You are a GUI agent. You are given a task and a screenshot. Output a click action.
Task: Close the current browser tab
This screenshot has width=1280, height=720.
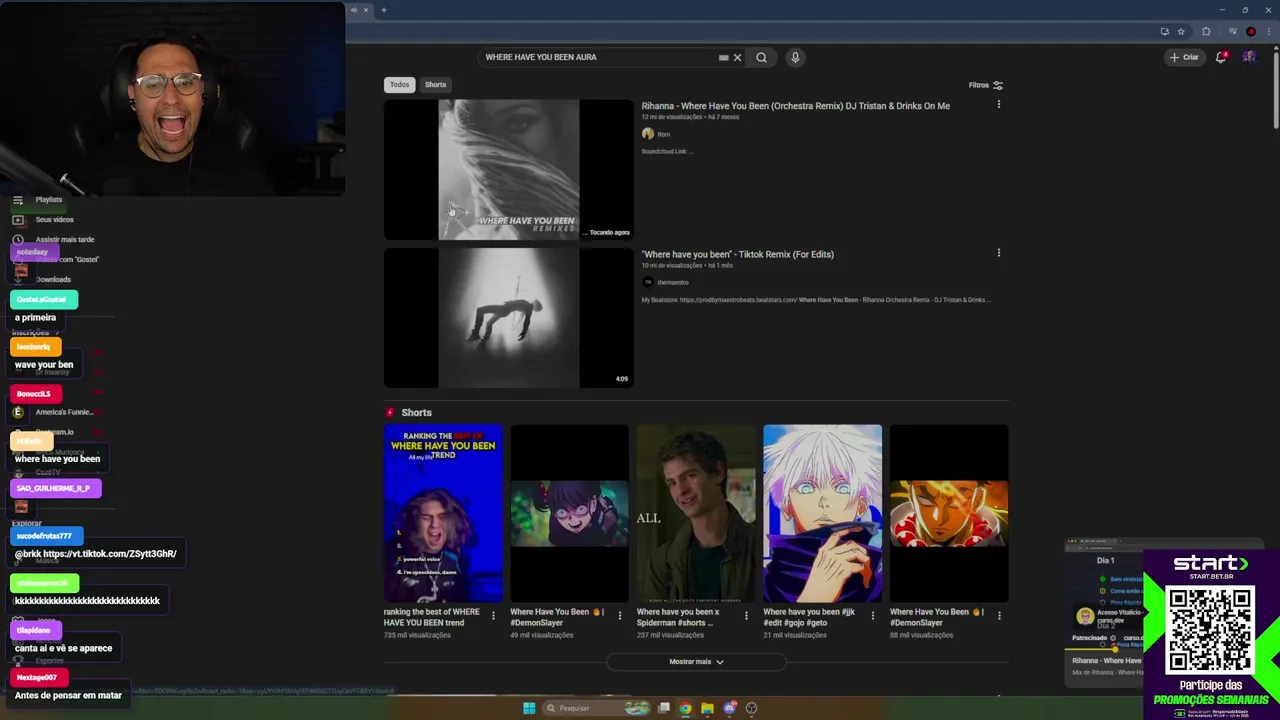tap(366, 10)
